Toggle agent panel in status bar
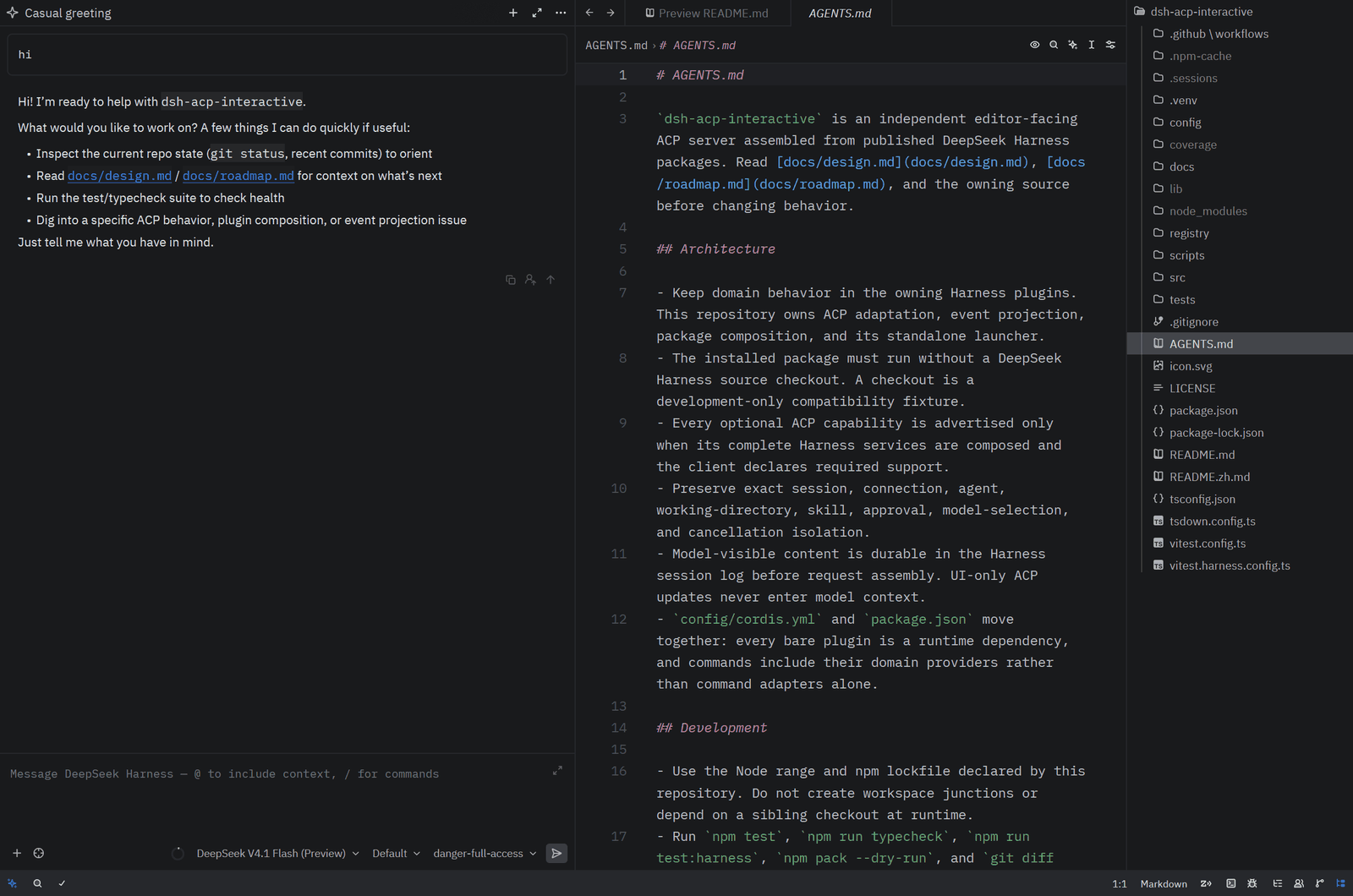This screenshot has height=896, width=1353. pyautogui.click(x=13, y=883)
